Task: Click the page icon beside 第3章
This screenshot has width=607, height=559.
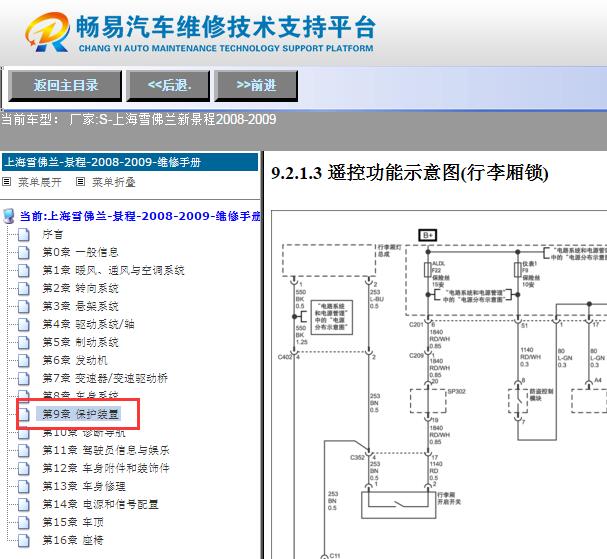Action: (24, 306)
